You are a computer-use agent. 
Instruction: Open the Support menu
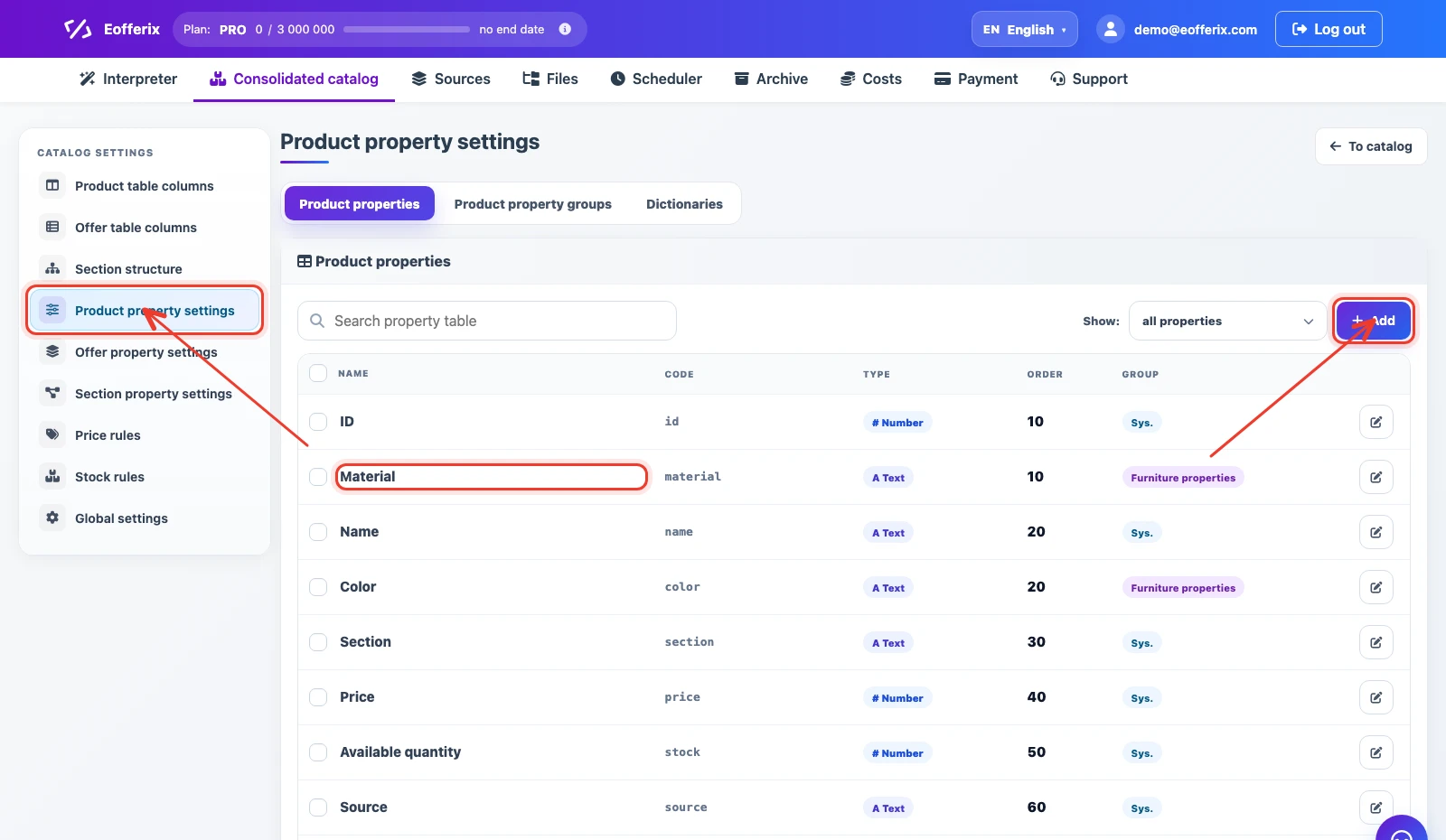tap(1089, 79)
